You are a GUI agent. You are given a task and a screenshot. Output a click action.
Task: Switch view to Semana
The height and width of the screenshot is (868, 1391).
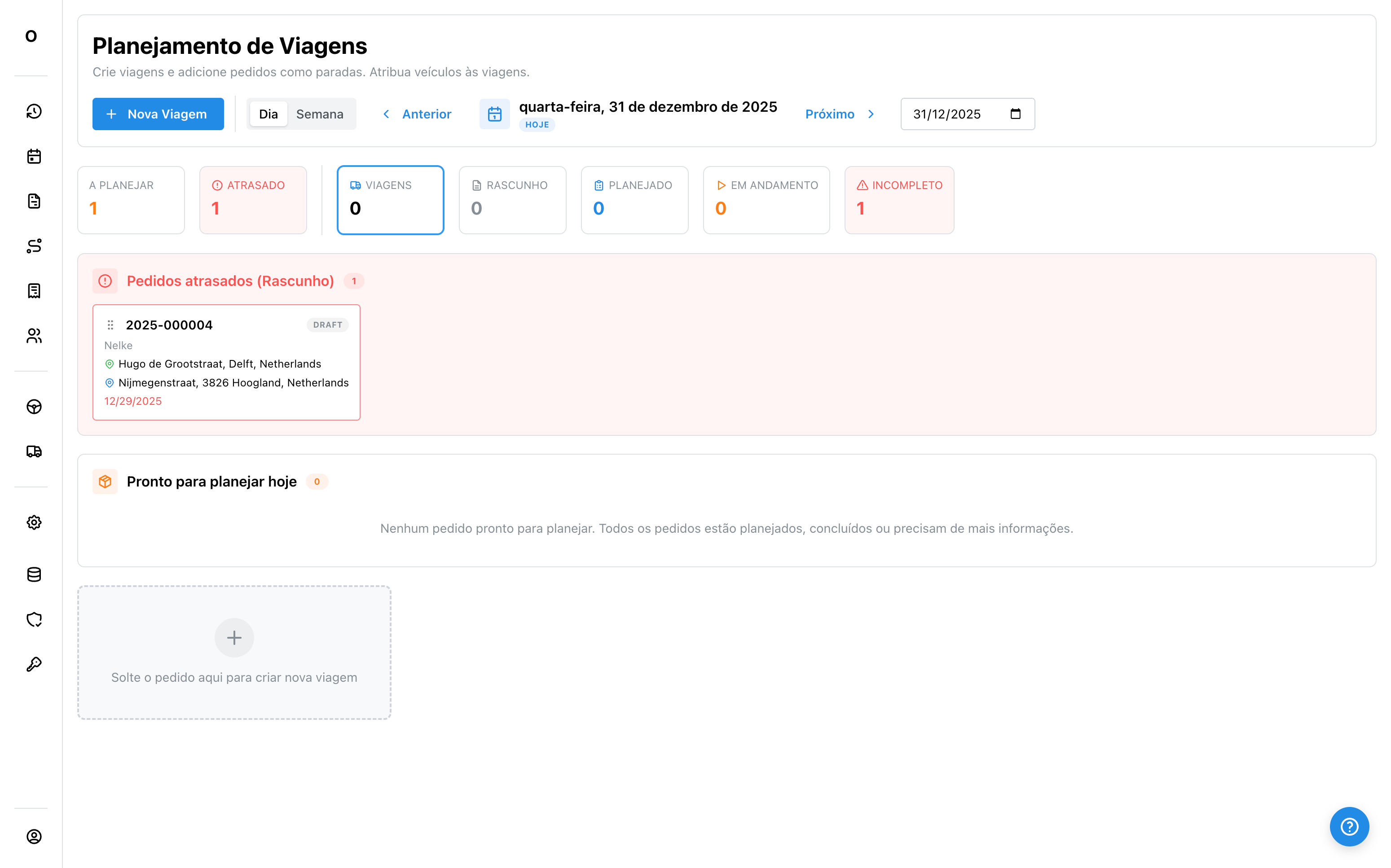pyautogui.click(x=320, y=114)
